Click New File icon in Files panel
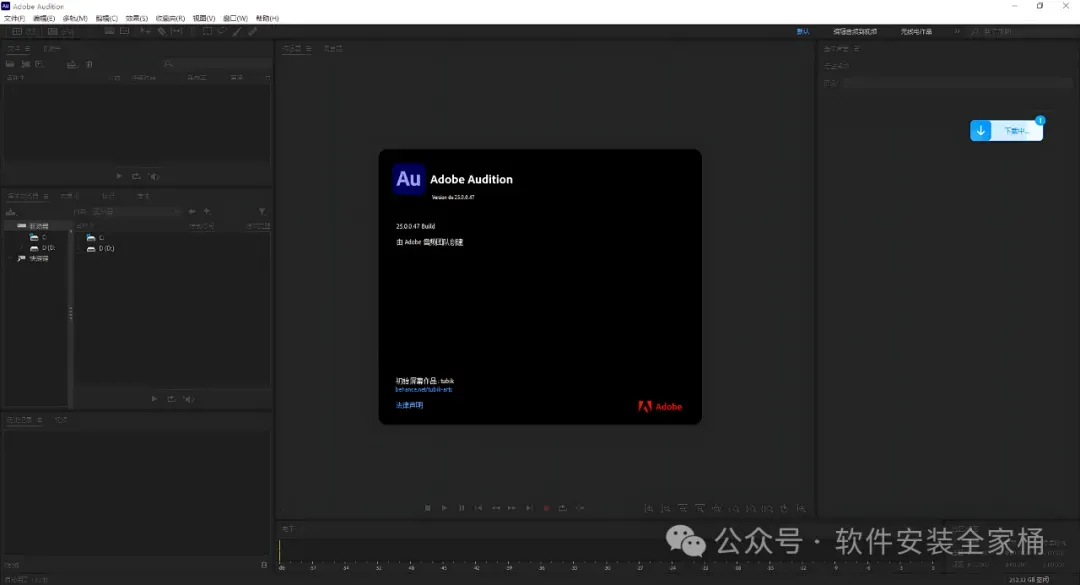The height and width of the screenshot is (585, 1080). 39,64
